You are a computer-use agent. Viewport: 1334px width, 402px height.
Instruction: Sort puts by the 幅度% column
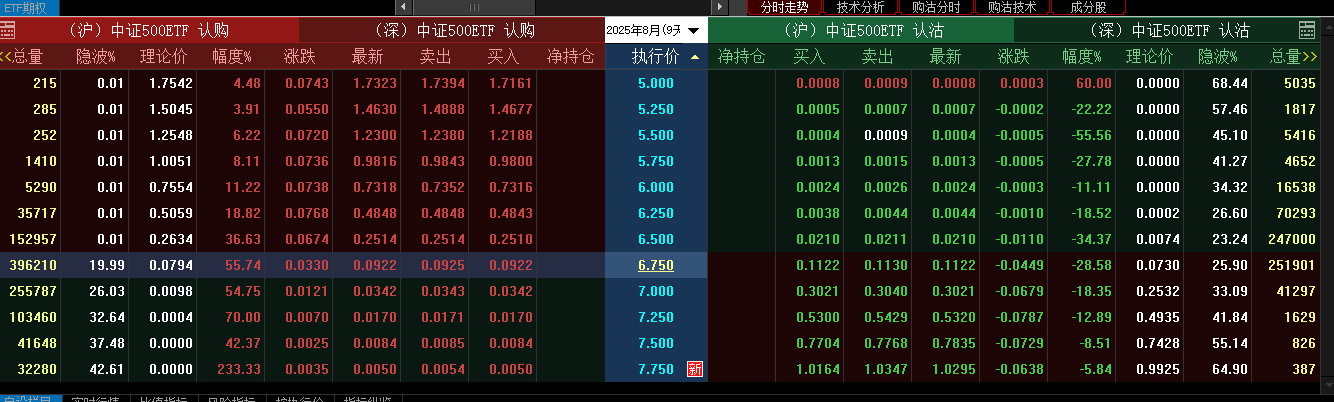point(1082,57)
